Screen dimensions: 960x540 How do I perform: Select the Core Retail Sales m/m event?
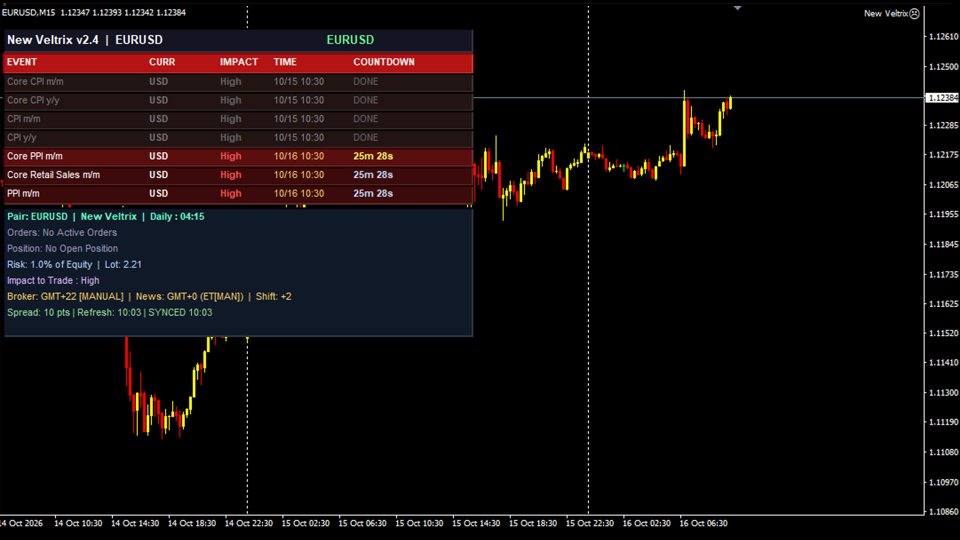pos(238,175)
